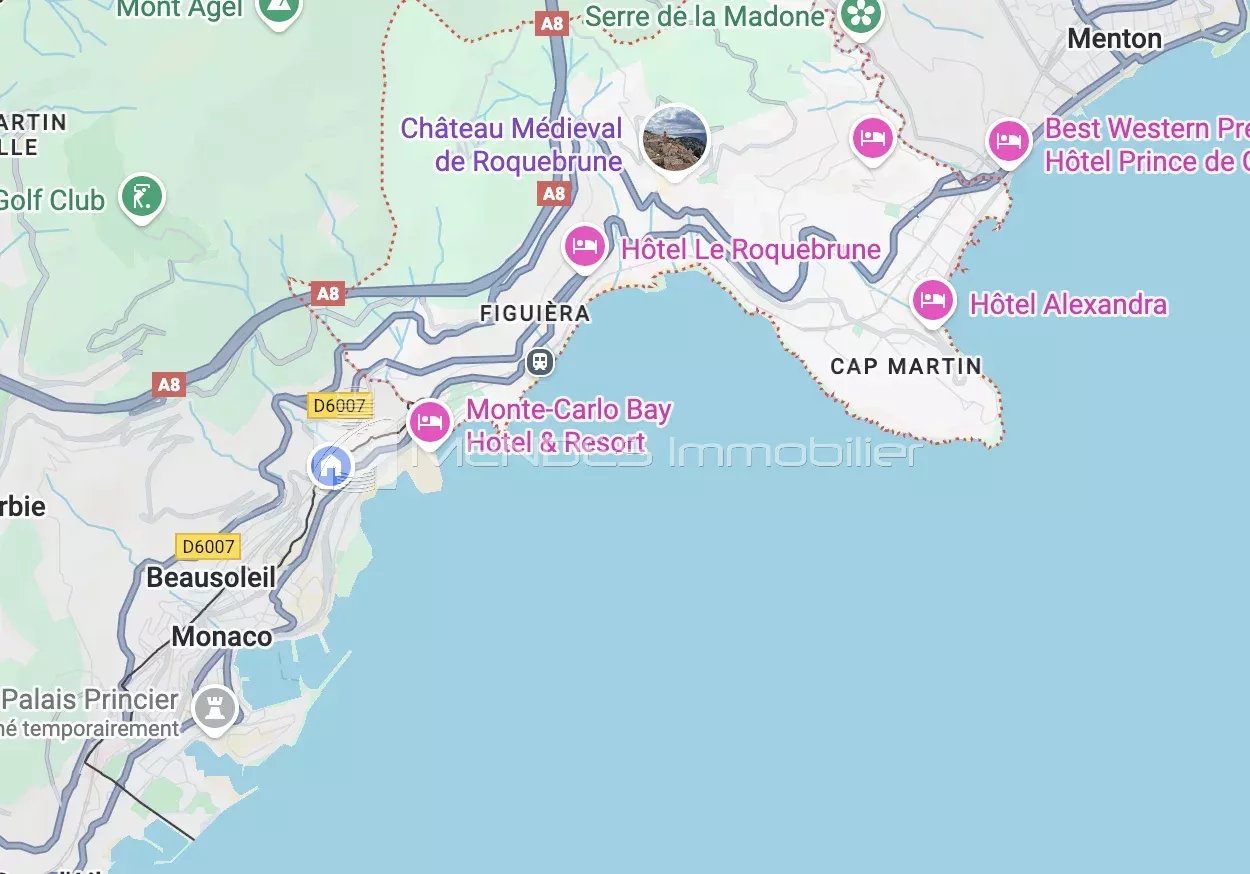Viewport: 1250px width, 874px height.
Task: Select the Monte-Carlo Bay Hotel pin icon
Action: click(x=430, y=424)
